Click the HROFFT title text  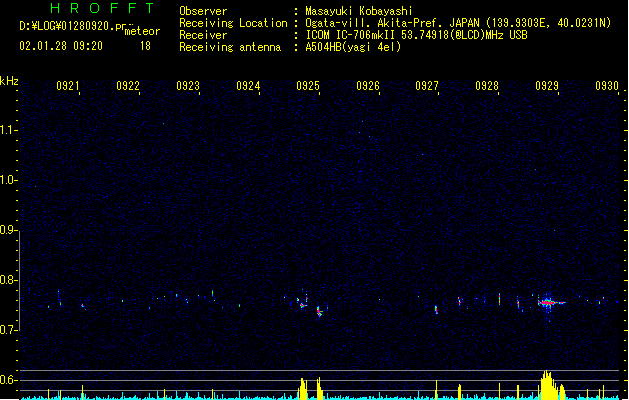coord(102,8)
